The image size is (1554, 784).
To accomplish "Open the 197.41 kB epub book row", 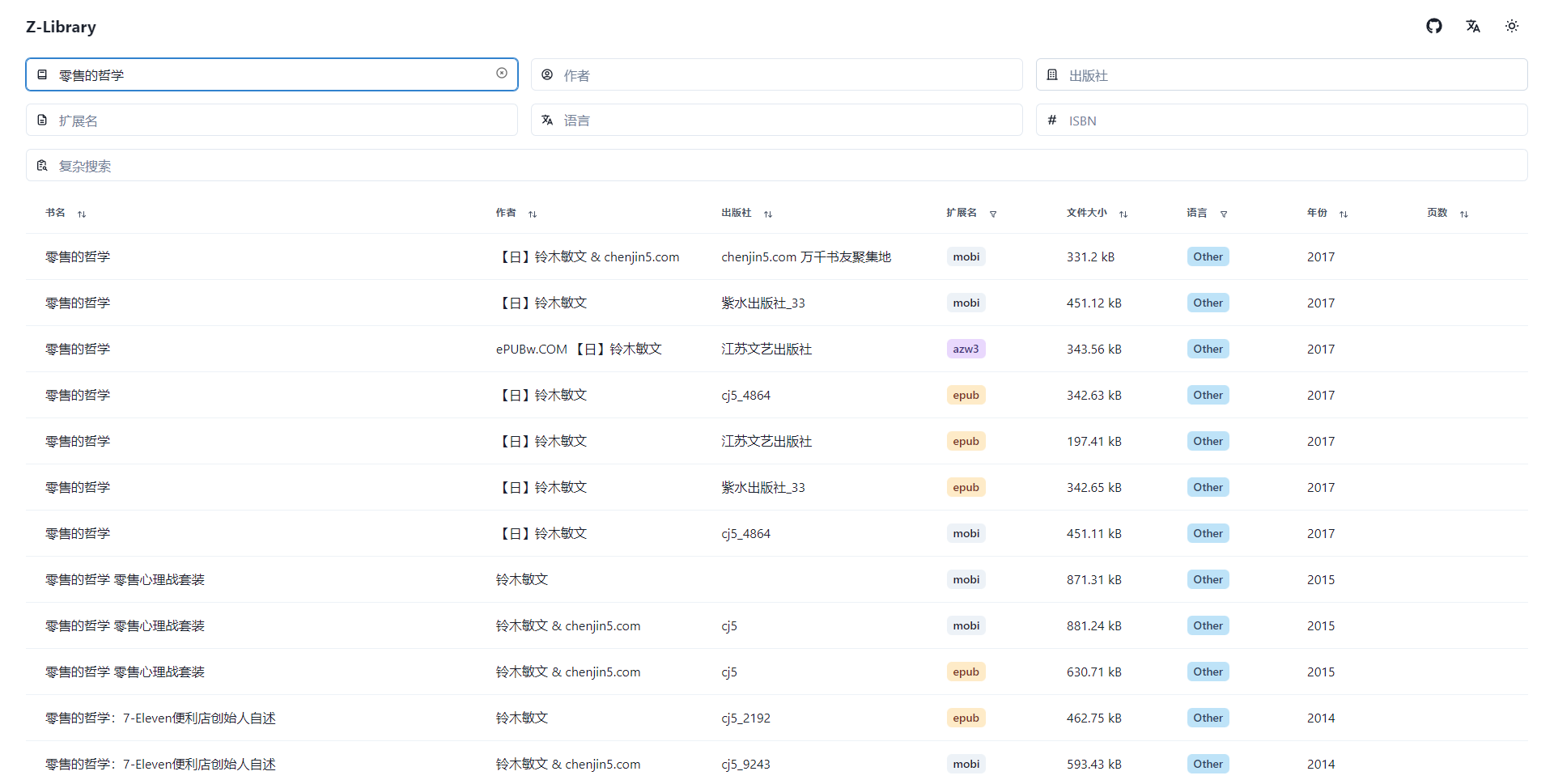I will pos(78,442).
